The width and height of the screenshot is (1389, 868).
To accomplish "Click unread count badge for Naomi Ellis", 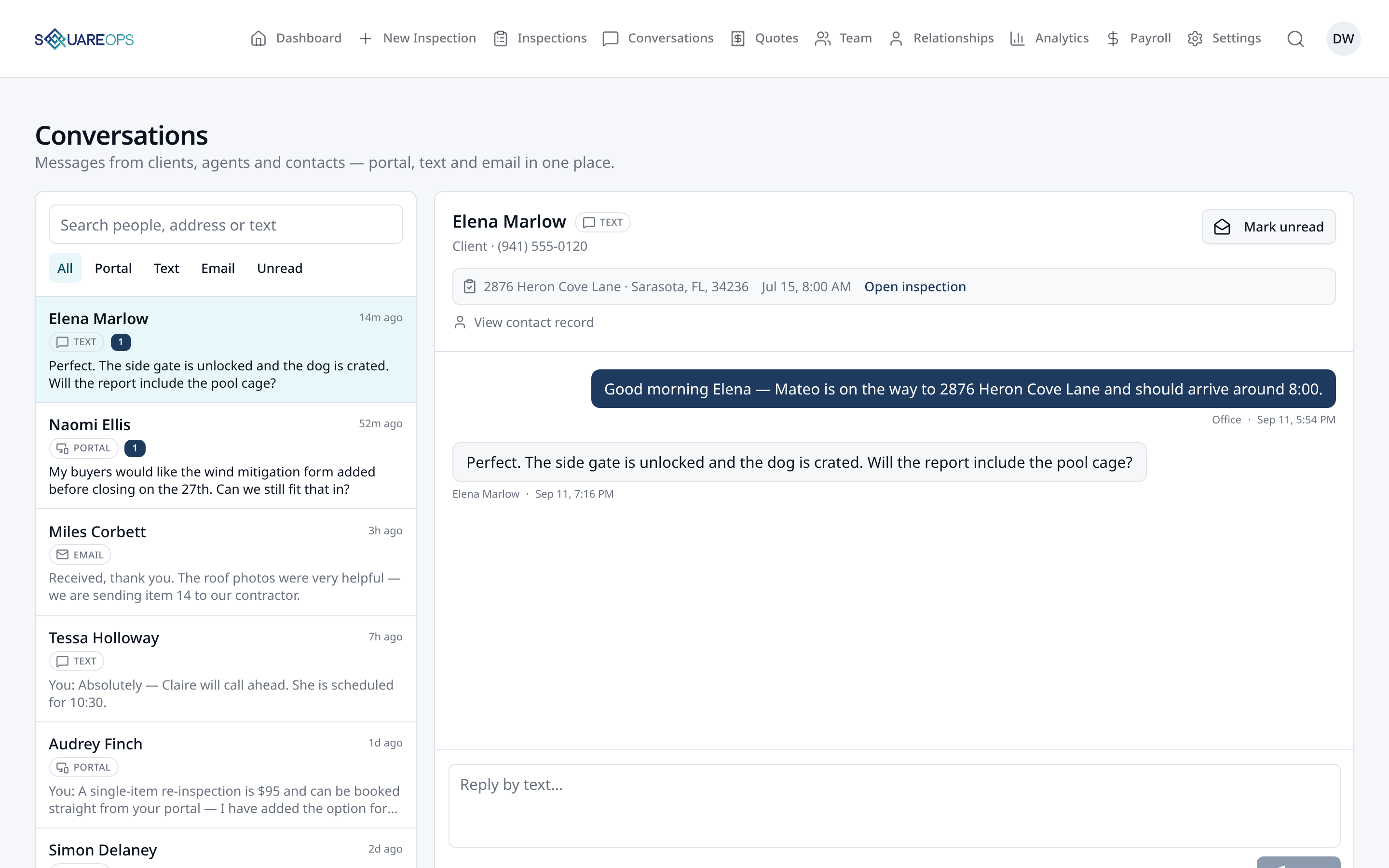I will [135, 448].
